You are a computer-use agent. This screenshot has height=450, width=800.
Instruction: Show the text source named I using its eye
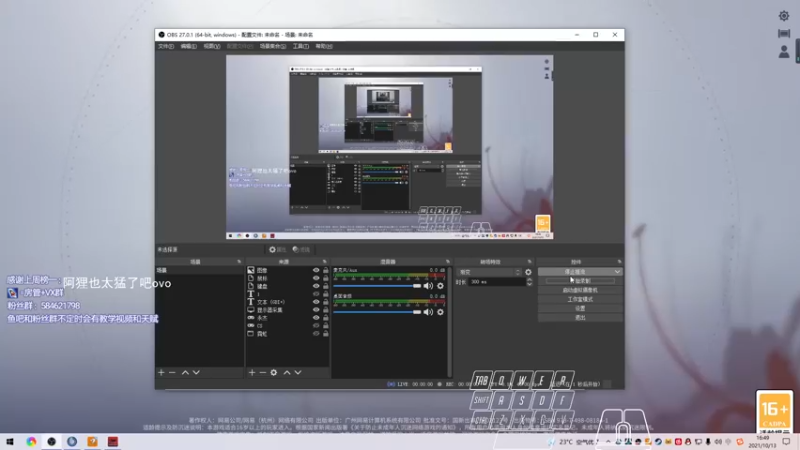click(316, 294)
